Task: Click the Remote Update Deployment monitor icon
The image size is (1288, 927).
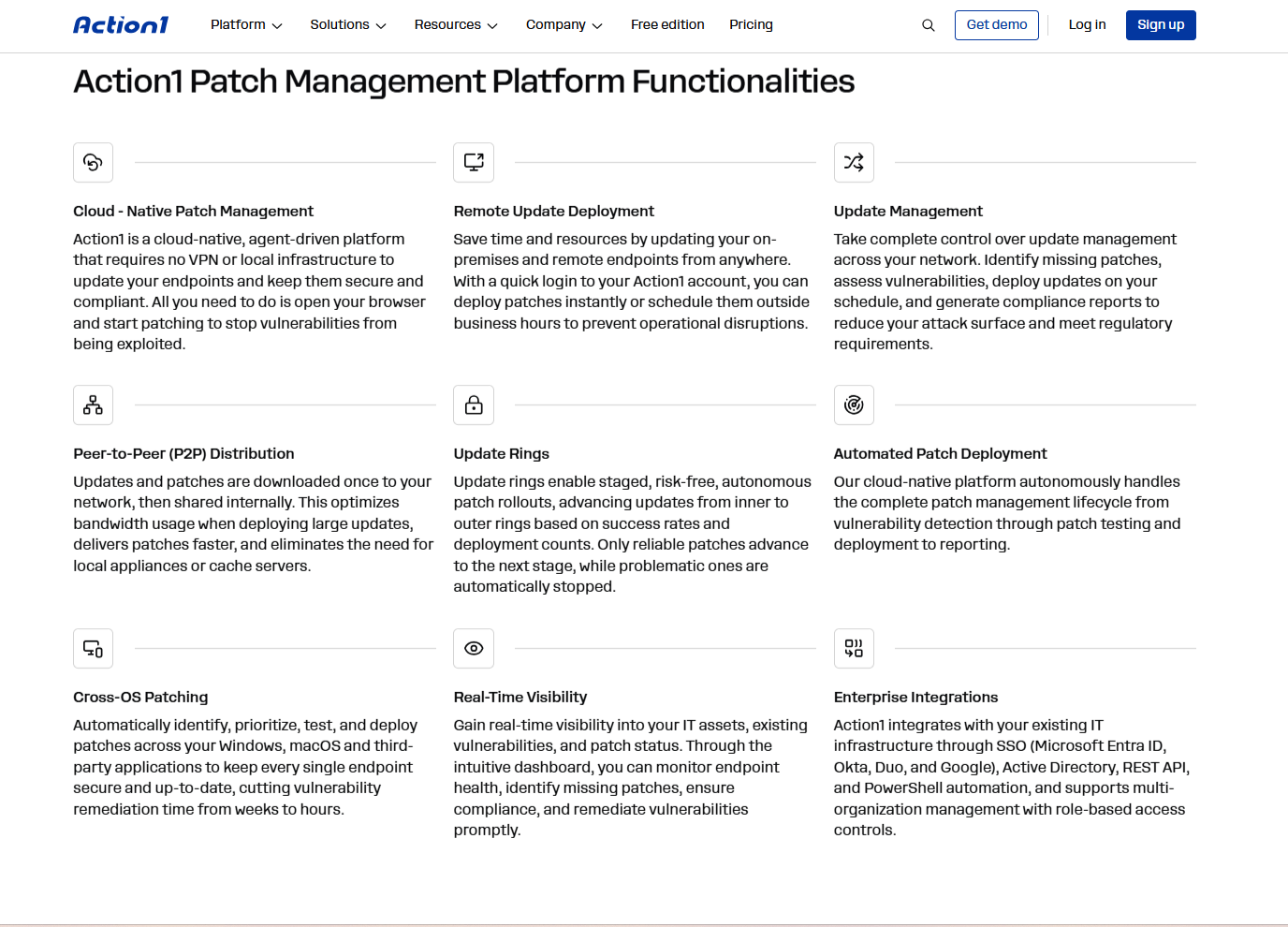Action: coord(474,163)
